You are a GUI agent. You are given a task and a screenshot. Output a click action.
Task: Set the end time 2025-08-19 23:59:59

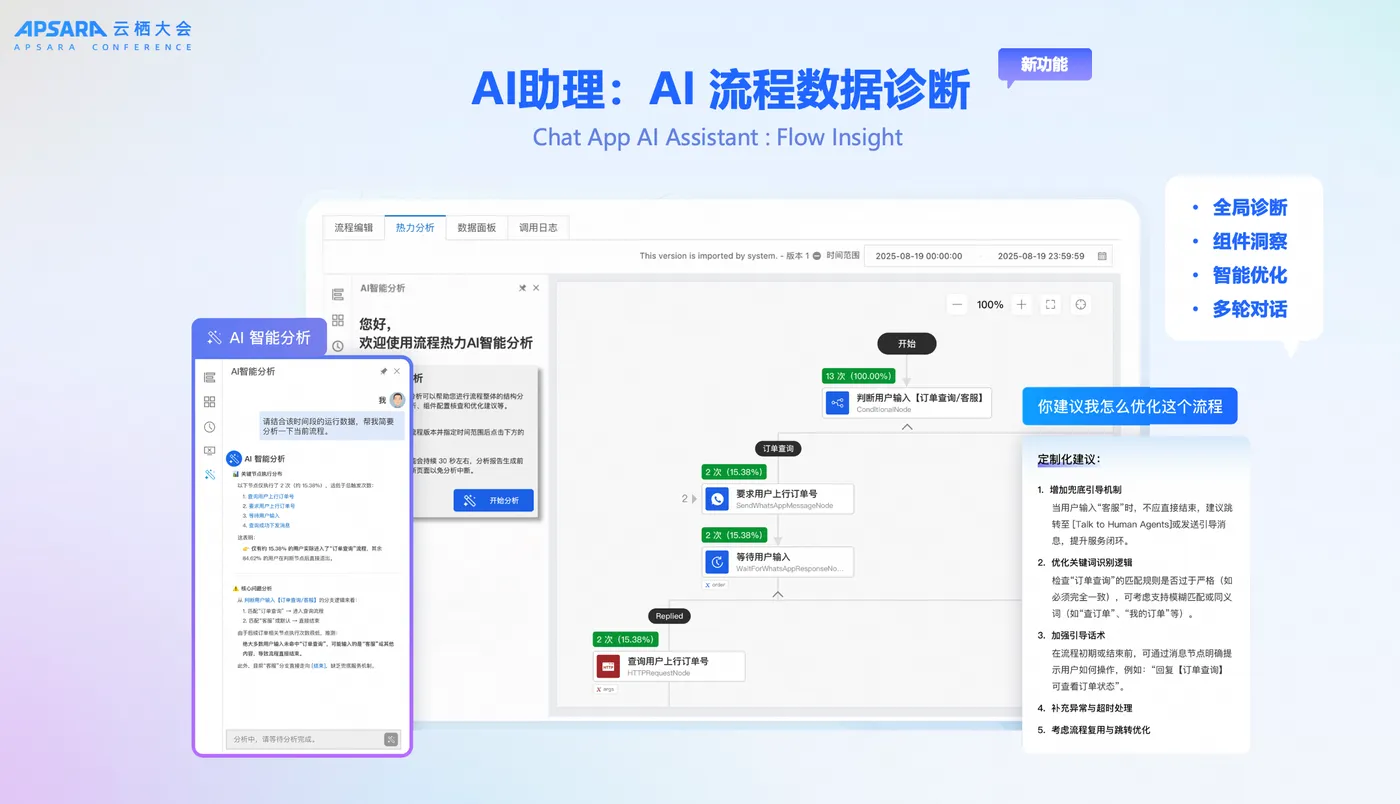1041,256
